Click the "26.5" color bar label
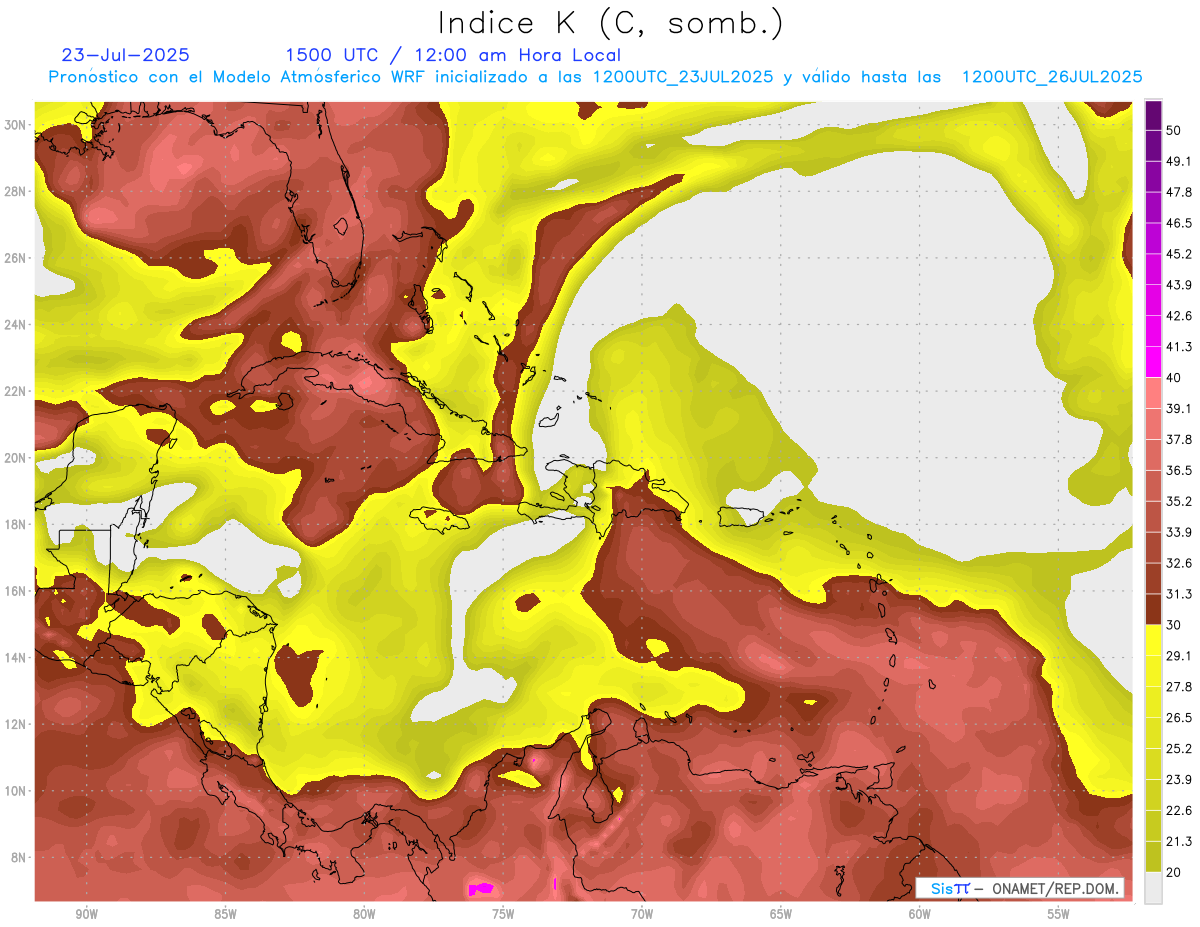 [1179, 717]
